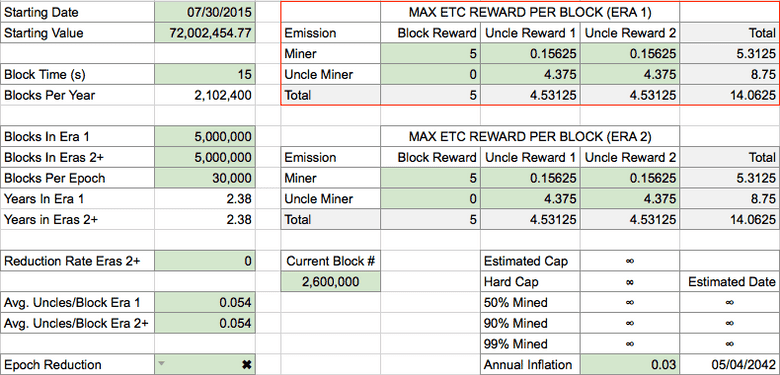Click the 'Epoch Reduction' label cell
The image size is (780, 375).
click(78, 365)
